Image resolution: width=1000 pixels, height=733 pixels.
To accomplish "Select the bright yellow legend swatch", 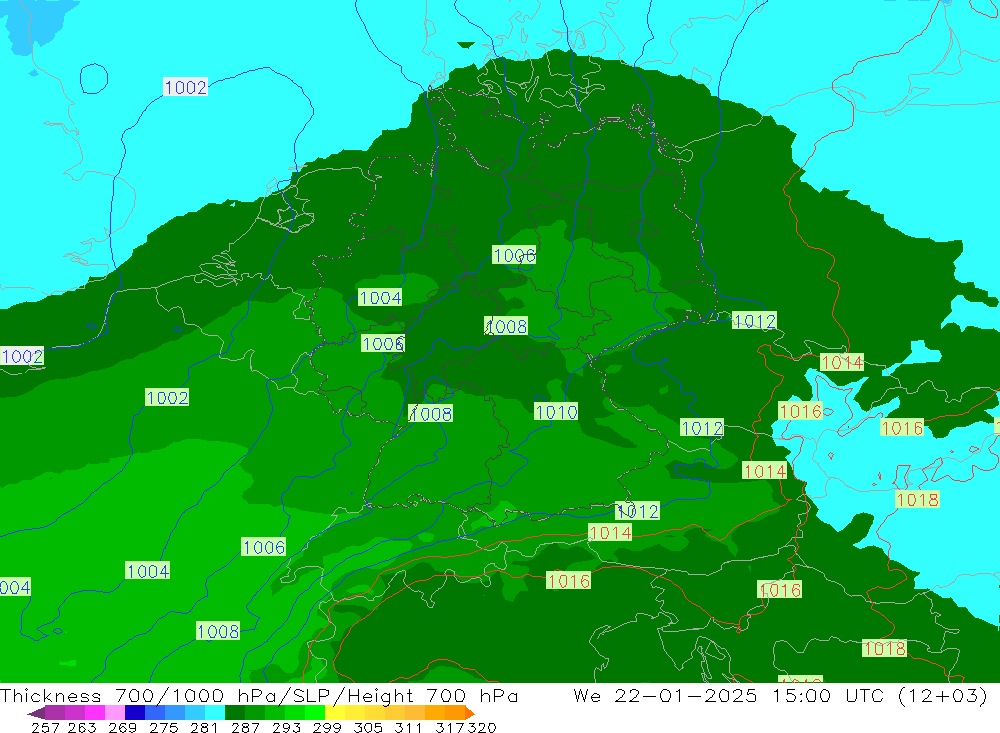I will (x=335, y=713).
